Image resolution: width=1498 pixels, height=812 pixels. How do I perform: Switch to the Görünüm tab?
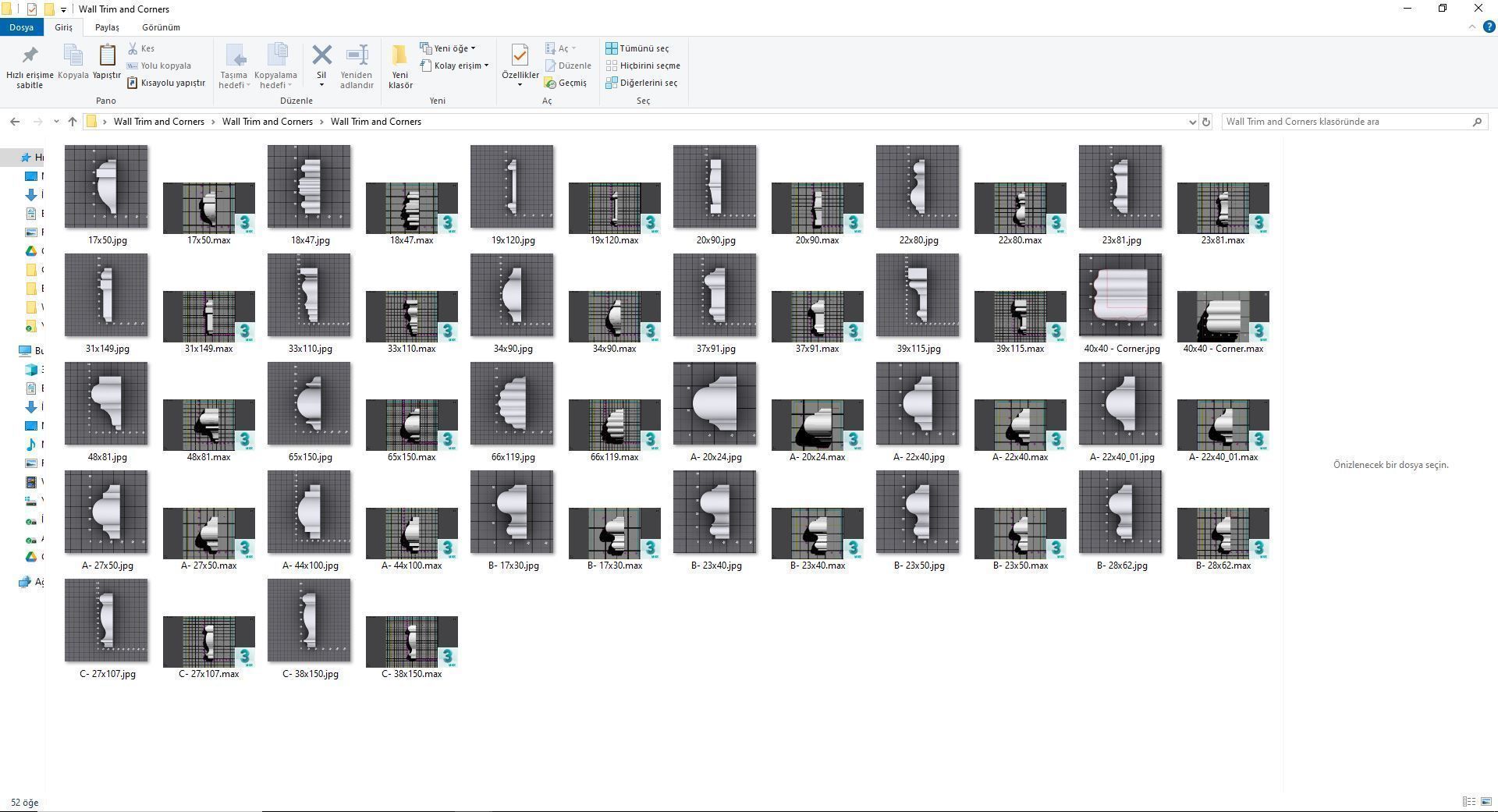pos(161,27)
